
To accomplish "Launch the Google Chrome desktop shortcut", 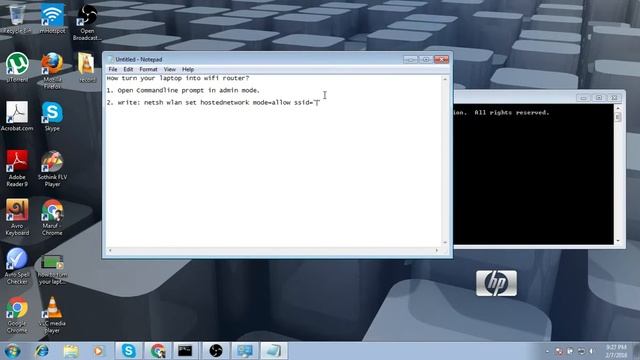I will click(17, 315).
